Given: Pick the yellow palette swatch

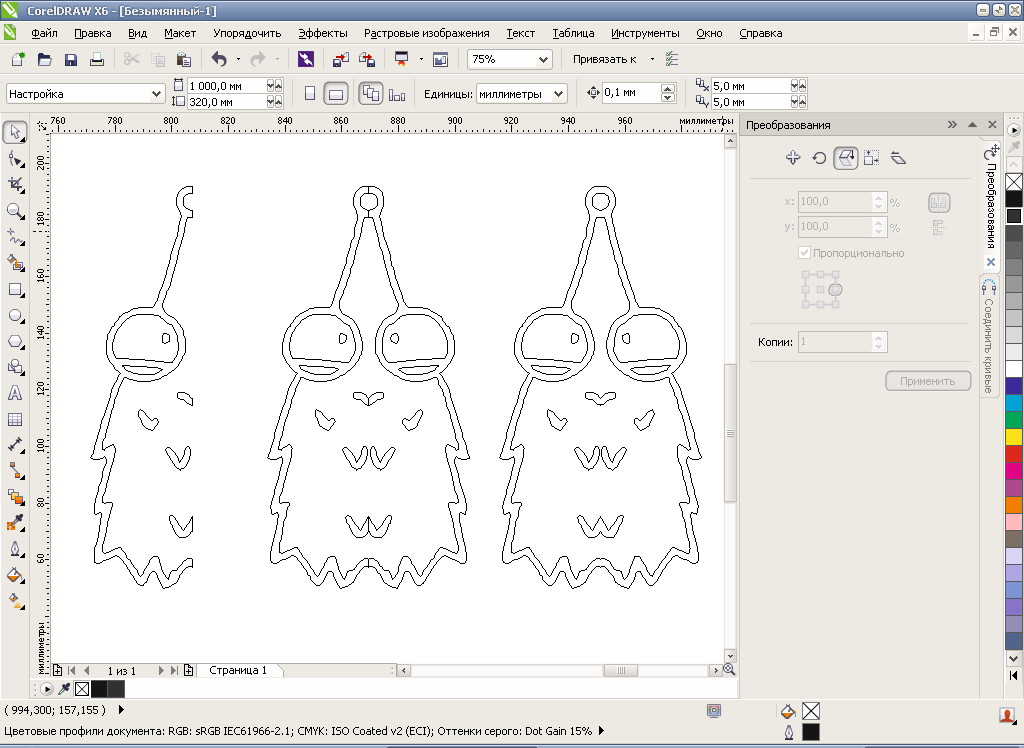Looking at the screenshot, I should (1014, 436).
